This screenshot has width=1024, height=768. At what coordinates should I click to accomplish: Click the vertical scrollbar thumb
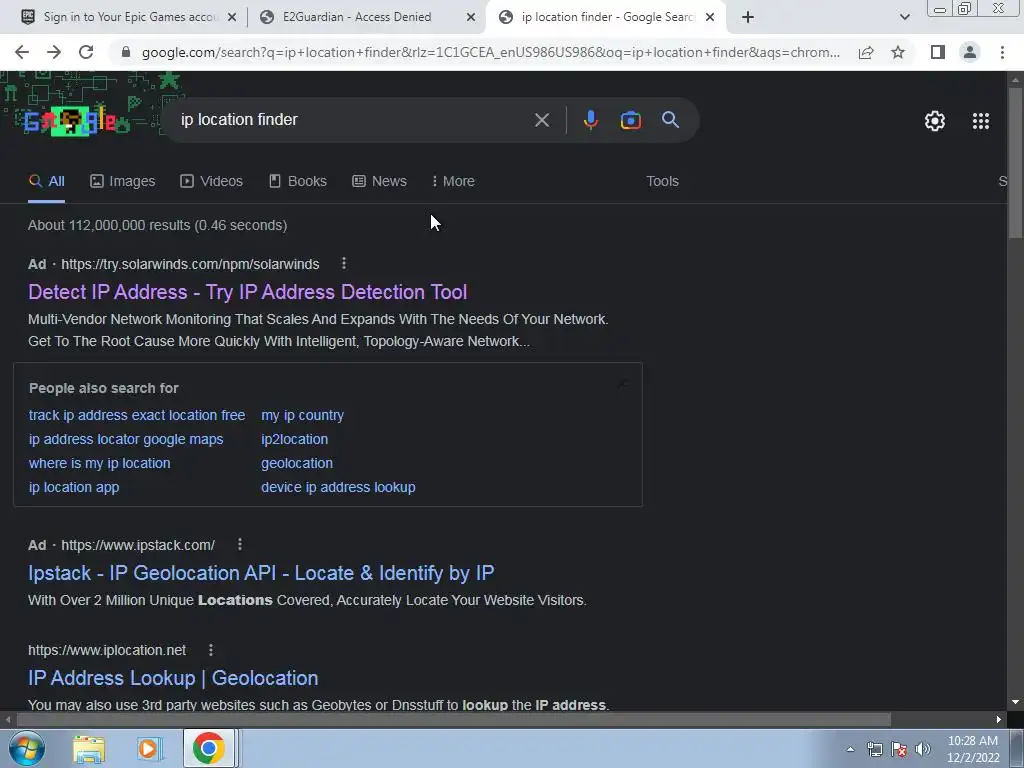(1015, 162)
